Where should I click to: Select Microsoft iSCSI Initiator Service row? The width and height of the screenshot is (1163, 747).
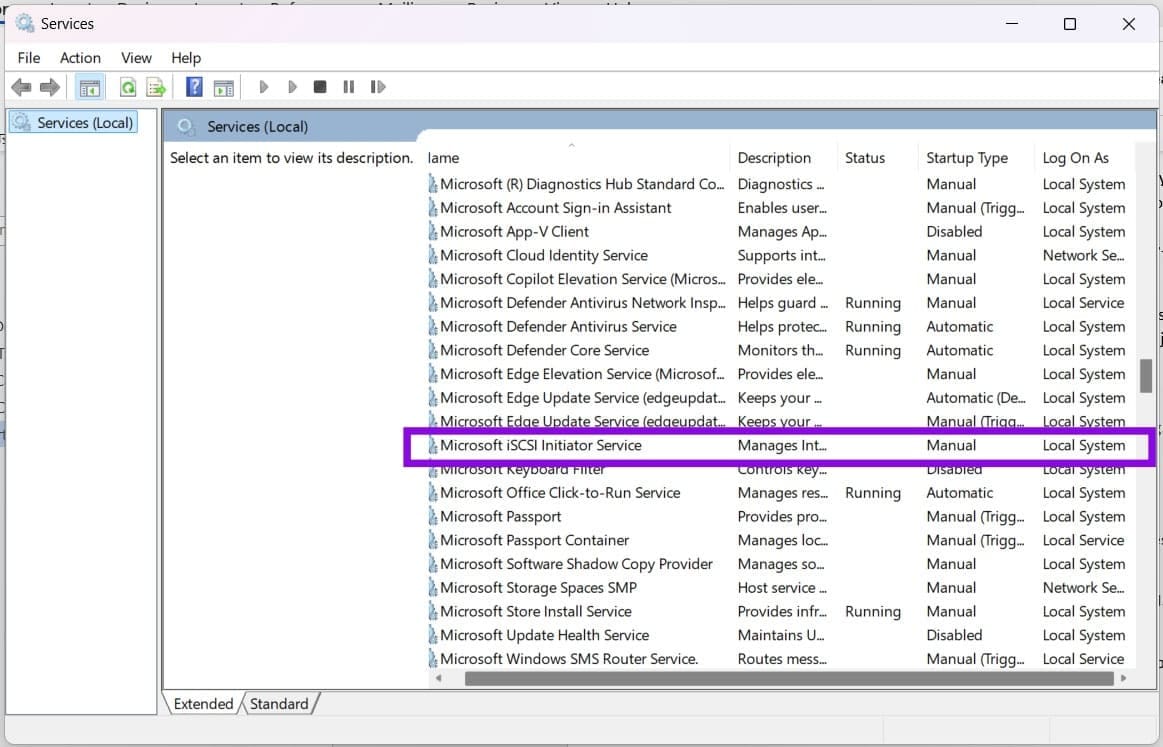tap(780, 446)
